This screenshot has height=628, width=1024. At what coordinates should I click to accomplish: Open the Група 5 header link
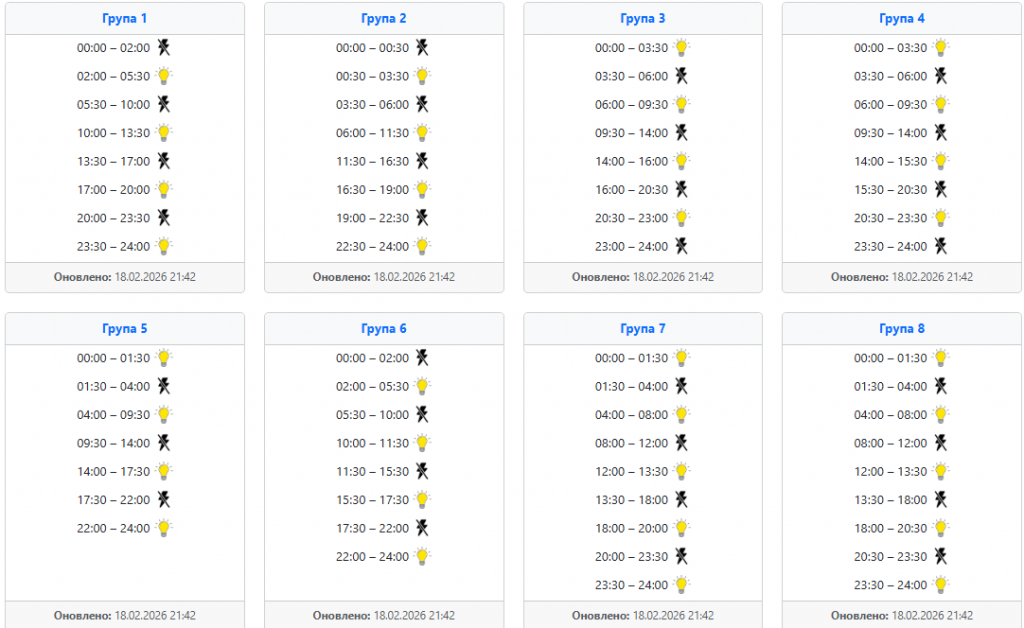tap(124, 329)
